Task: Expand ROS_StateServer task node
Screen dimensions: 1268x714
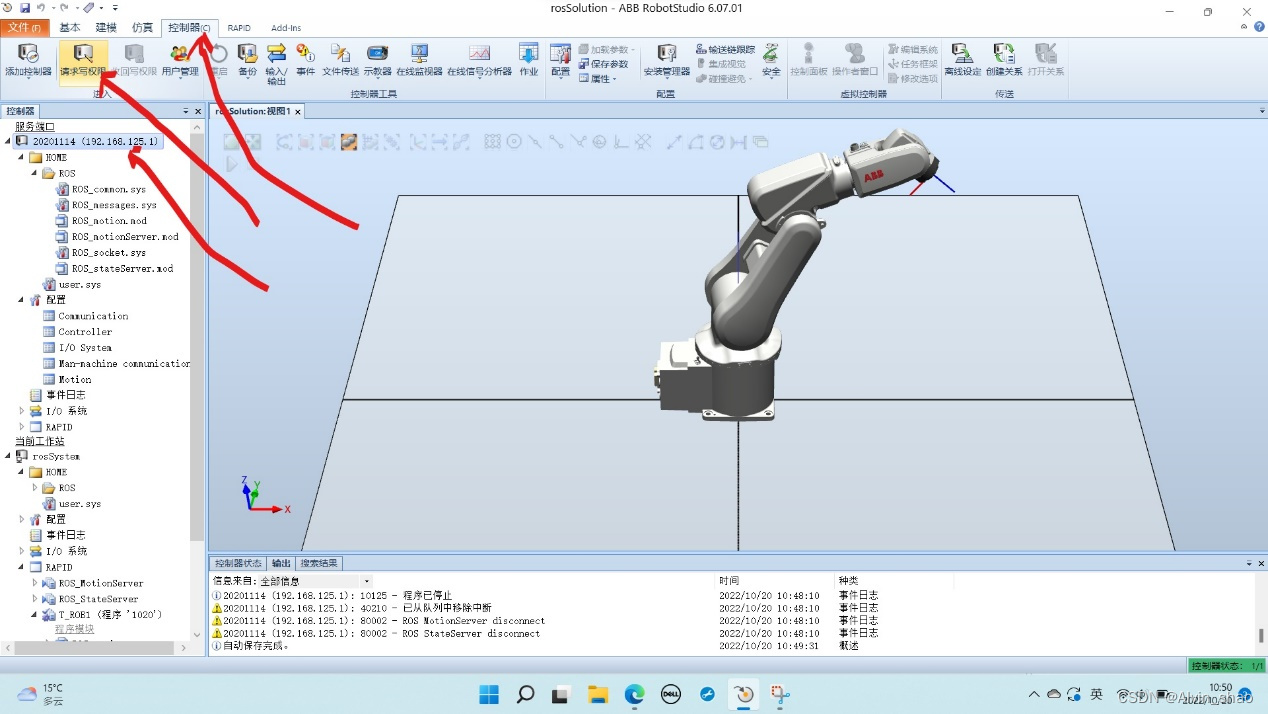Action: click(34, 599)
